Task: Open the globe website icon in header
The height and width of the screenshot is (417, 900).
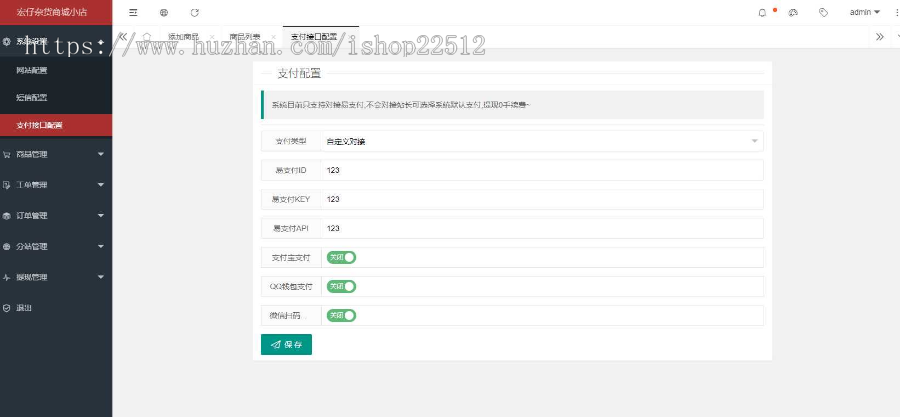Action: point(164,12)
